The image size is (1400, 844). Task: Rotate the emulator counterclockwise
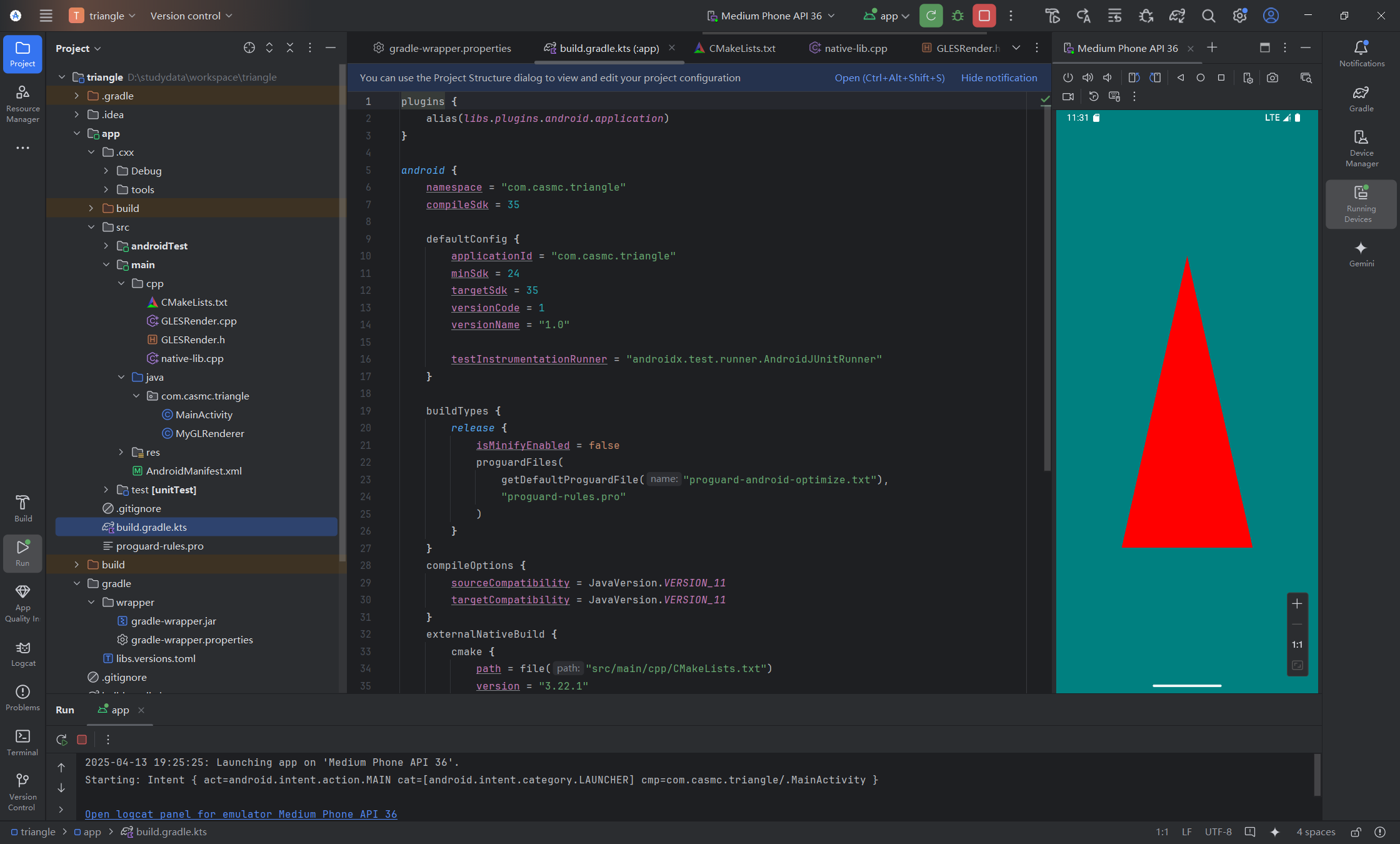pos(1133,77)
